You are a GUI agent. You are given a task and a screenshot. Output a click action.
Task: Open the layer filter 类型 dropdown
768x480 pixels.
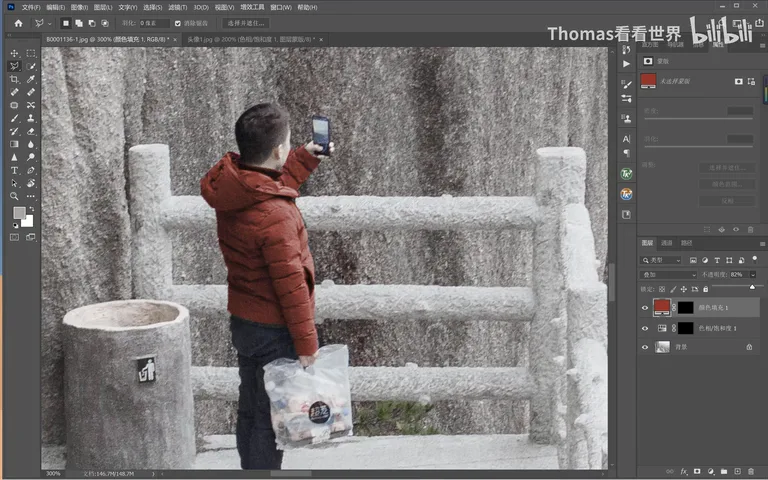click(661, 260)
